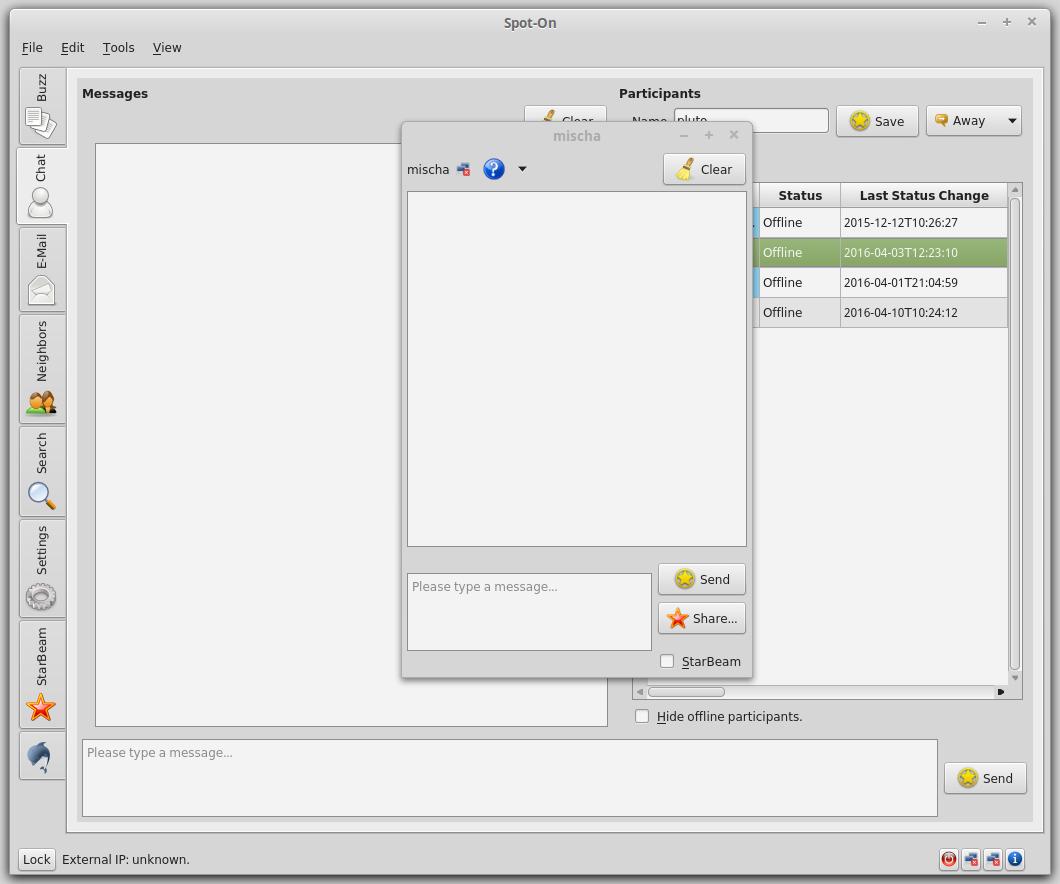
Task: Click the mischa popup message input field
Action: click(529, 611)
